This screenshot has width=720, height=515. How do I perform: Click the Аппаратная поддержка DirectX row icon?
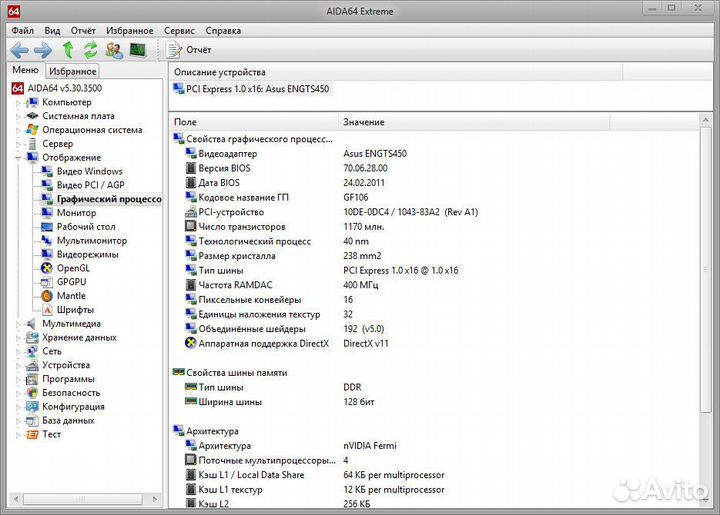[x=191, y=343]
